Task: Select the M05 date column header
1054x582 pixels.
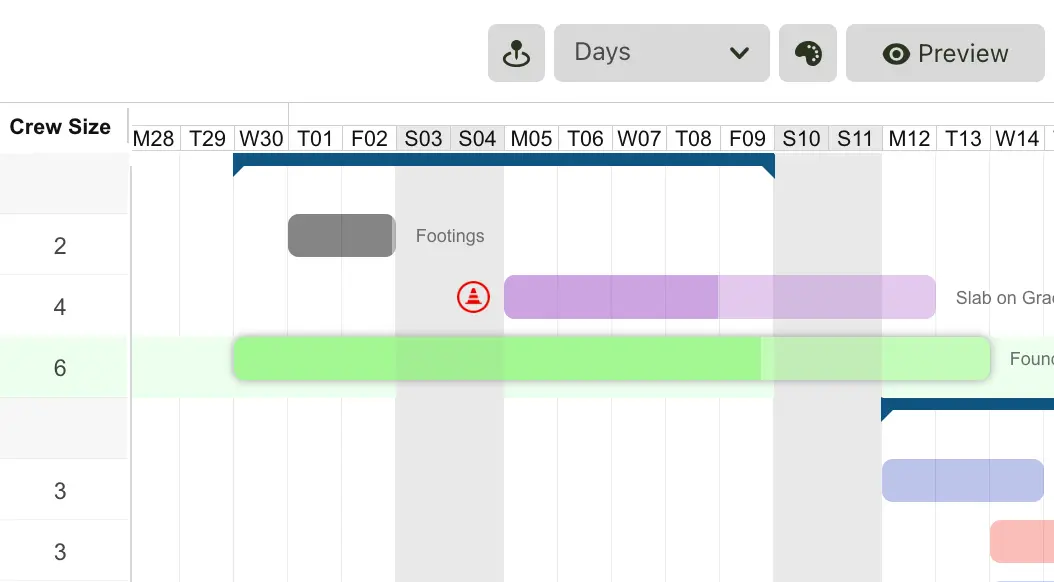Action: point(531,138)
